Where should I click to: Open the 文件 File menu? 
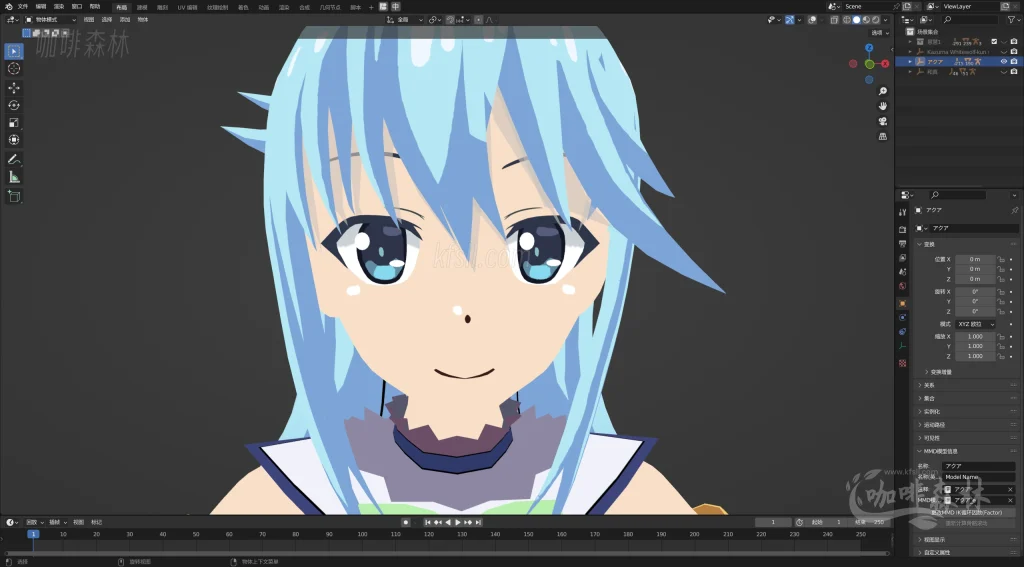click(x=23, y=7)
